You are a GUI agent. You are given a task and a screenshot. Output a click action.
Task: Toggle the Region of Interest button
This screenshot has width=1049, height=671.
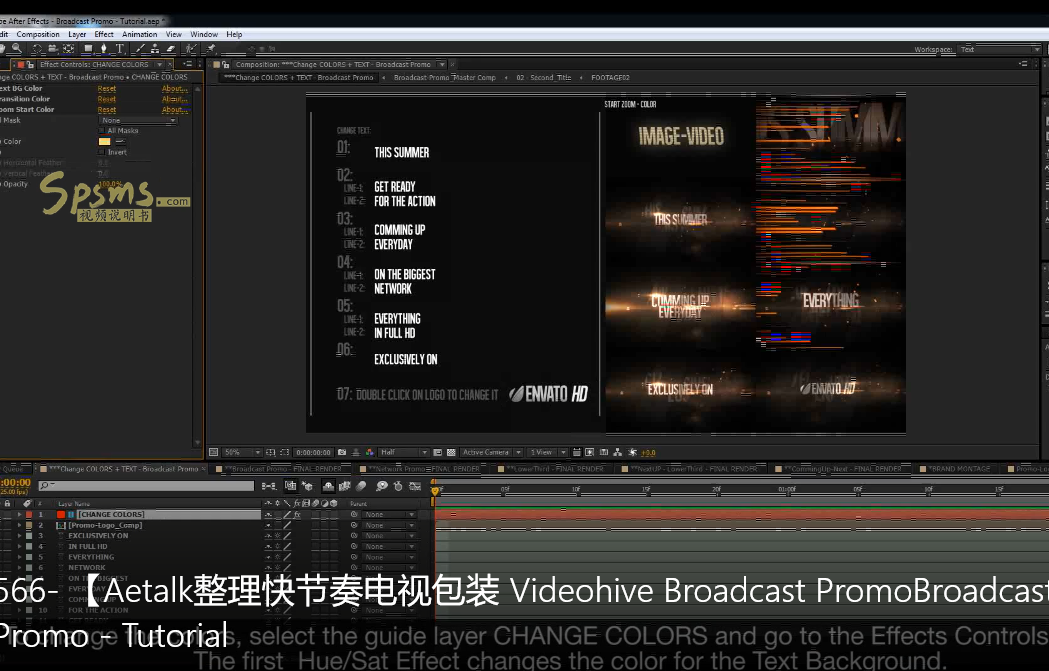click(x=438, y=452)
